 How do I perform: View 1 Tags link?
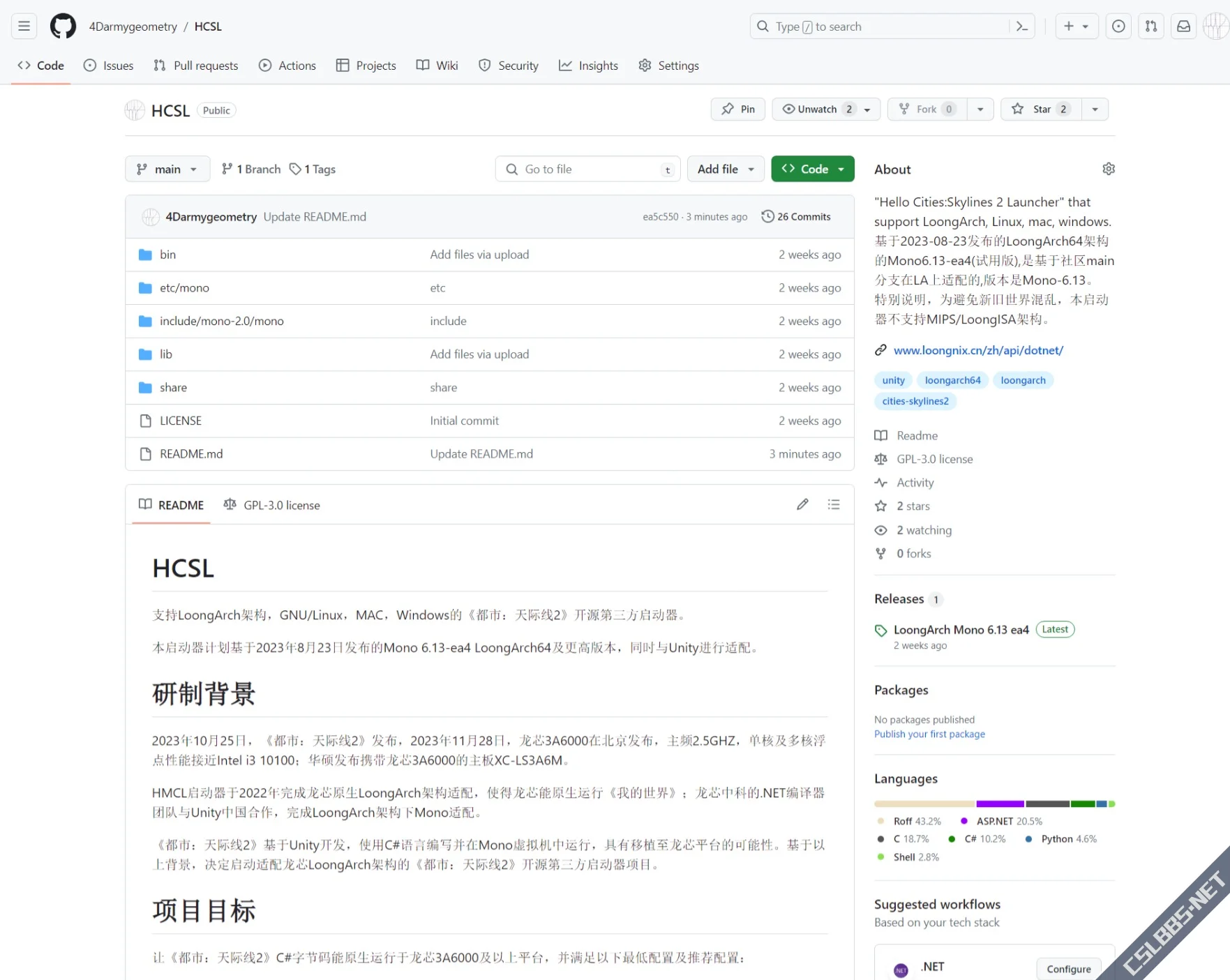313,169
